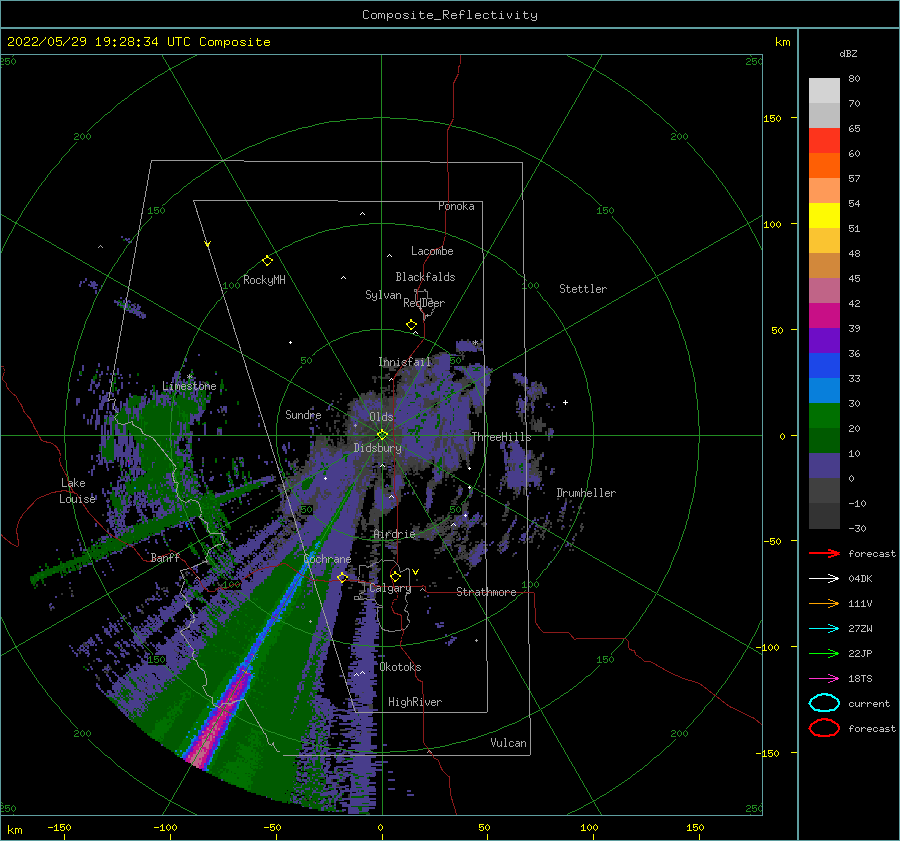Click purple swatch between 39 and 36
The width and height of the screenshot is (900, 841).
pyautogui.click(x=824, y=340)
